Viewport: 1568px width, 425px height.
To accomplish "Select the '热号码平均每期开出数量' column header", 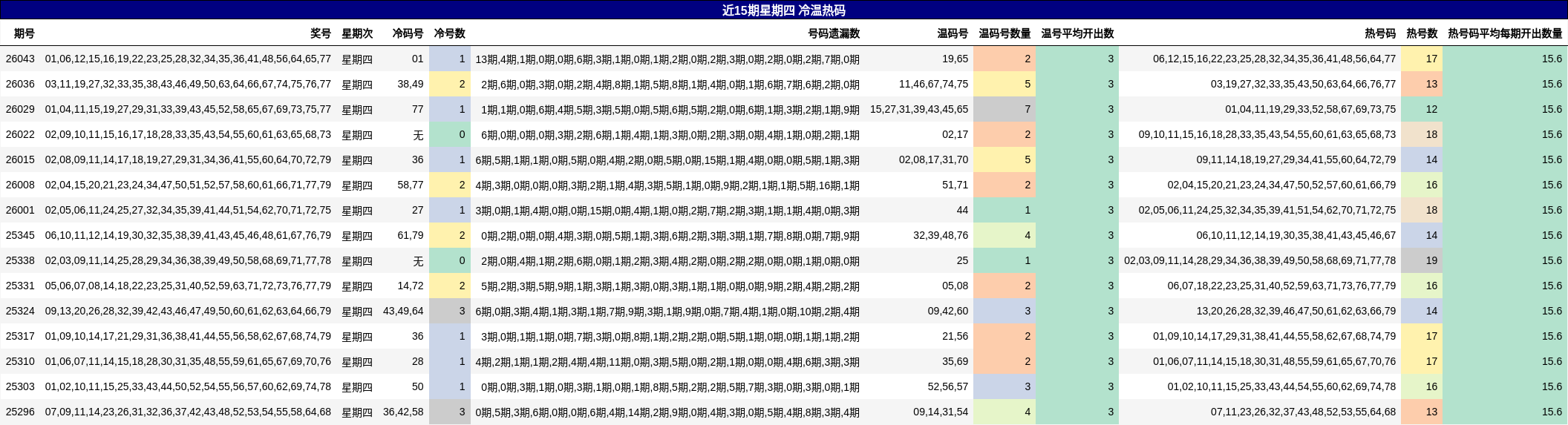I will (x=1505, y=33).
